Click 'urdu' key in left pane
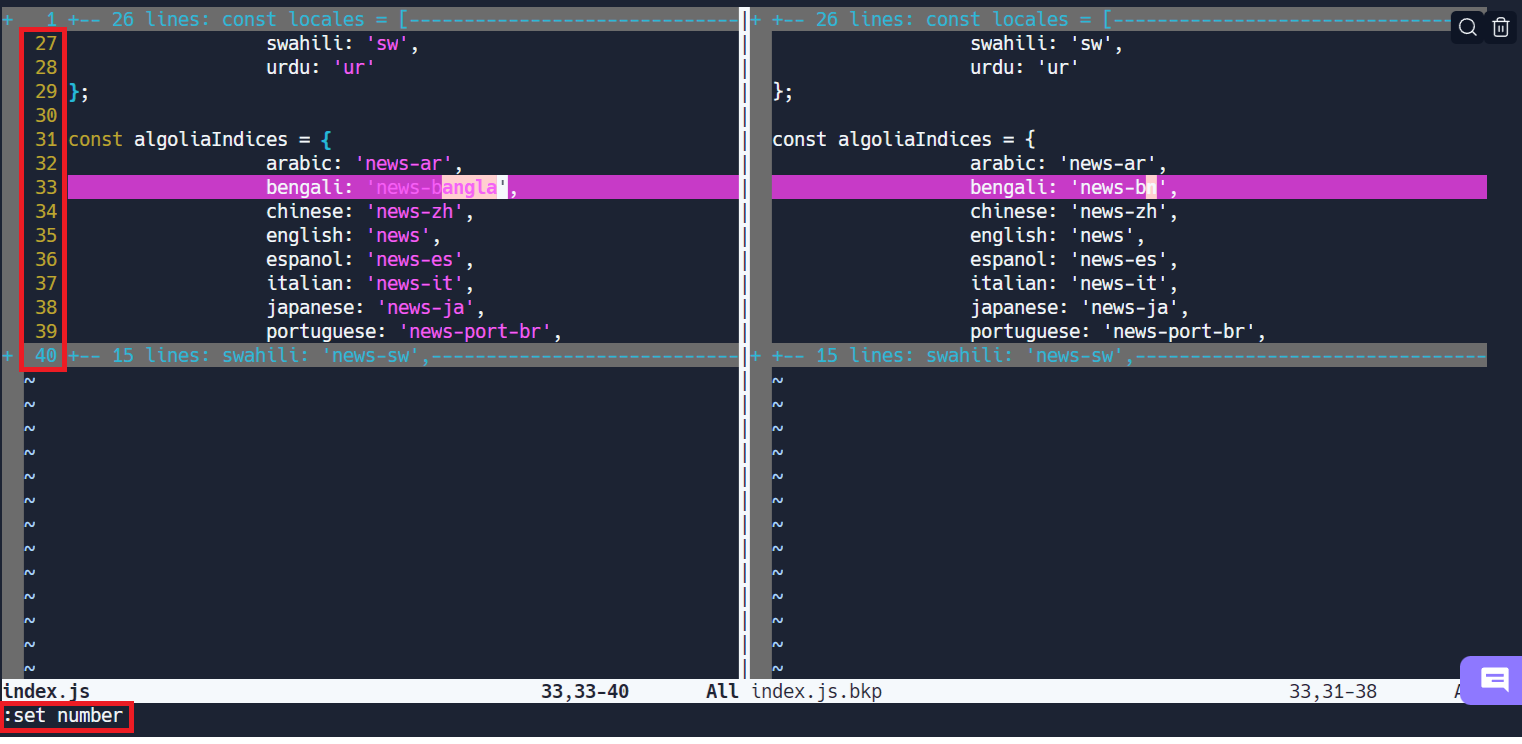 point(288,67)
